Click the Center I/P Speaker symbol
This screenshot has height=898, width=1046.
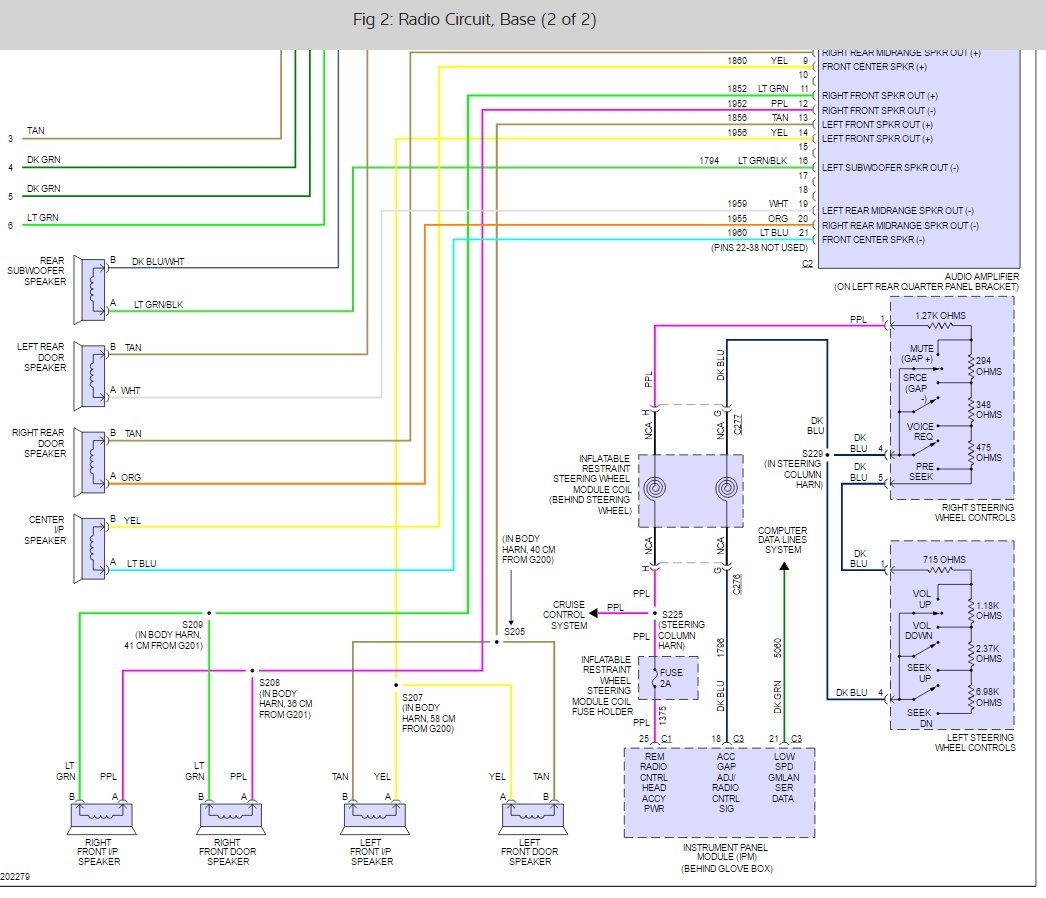pos(89,548)
